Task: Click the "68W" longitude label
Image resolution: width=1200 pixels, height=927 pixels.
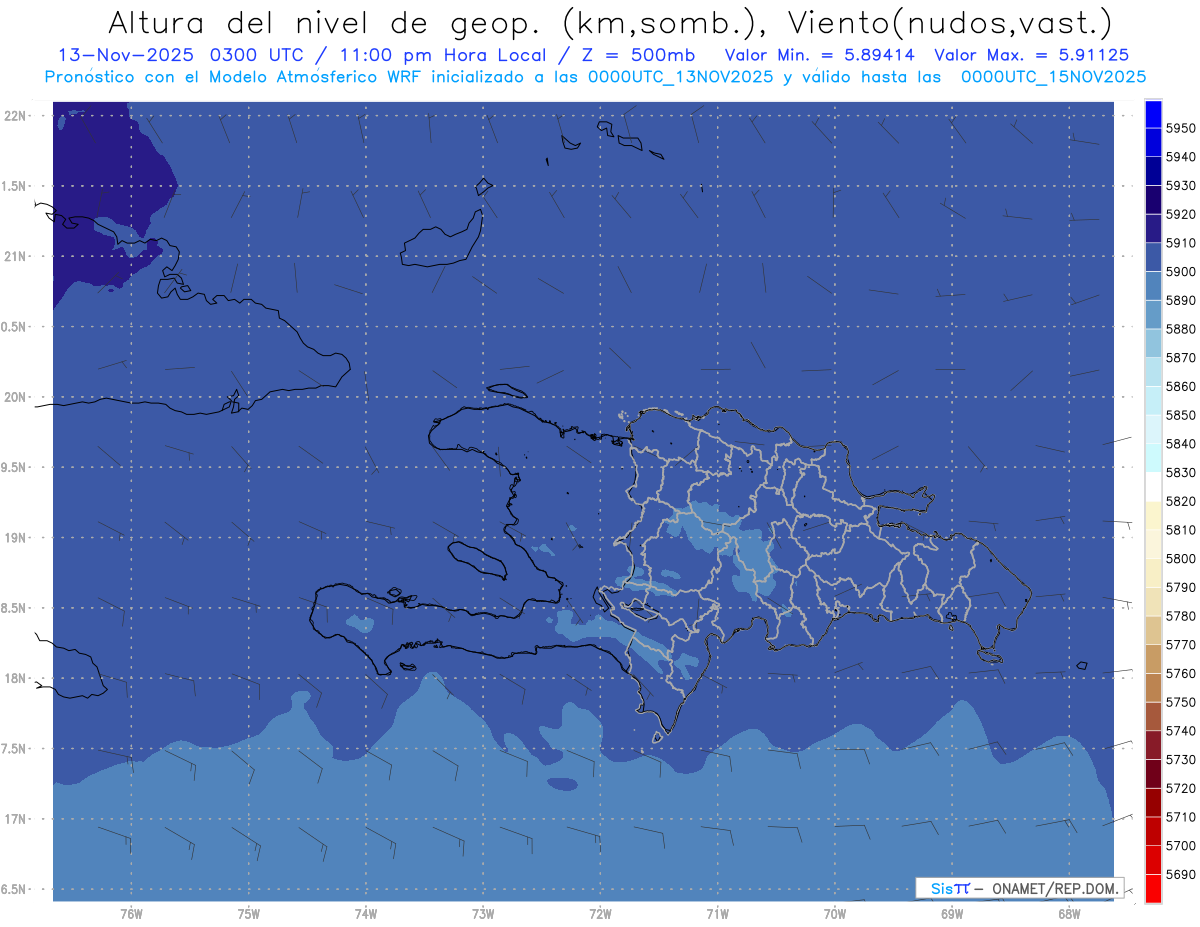Action: [x=1069, y=914]
